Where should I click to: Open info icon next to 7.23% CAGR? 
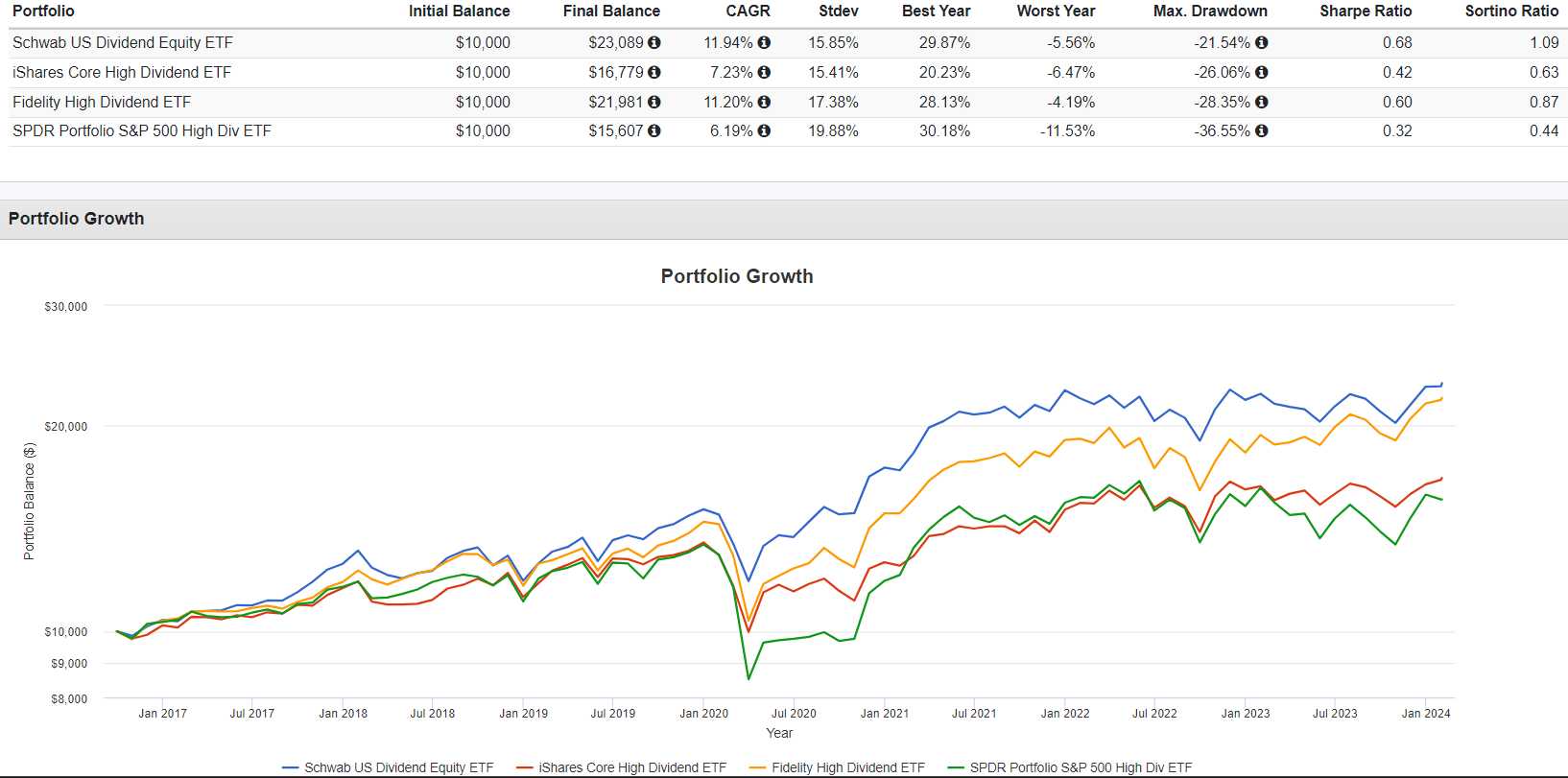(x=764, y=72)
